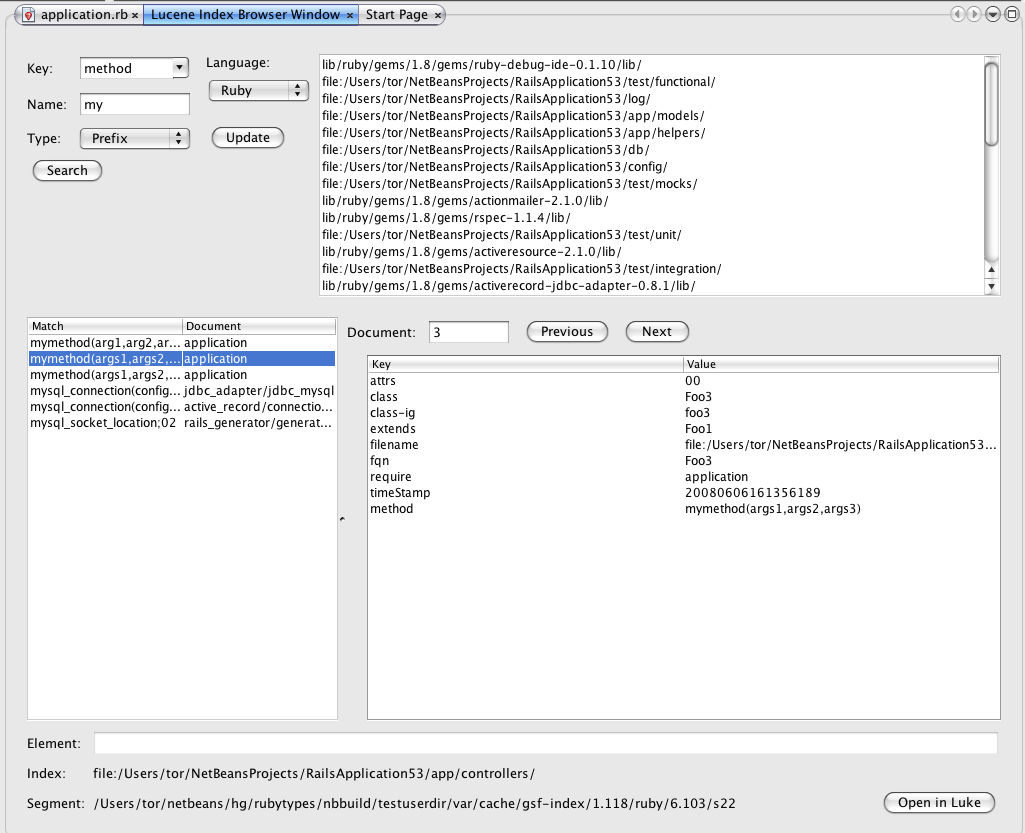
Task: Go to the Previous document
Action: pos(567,332)
